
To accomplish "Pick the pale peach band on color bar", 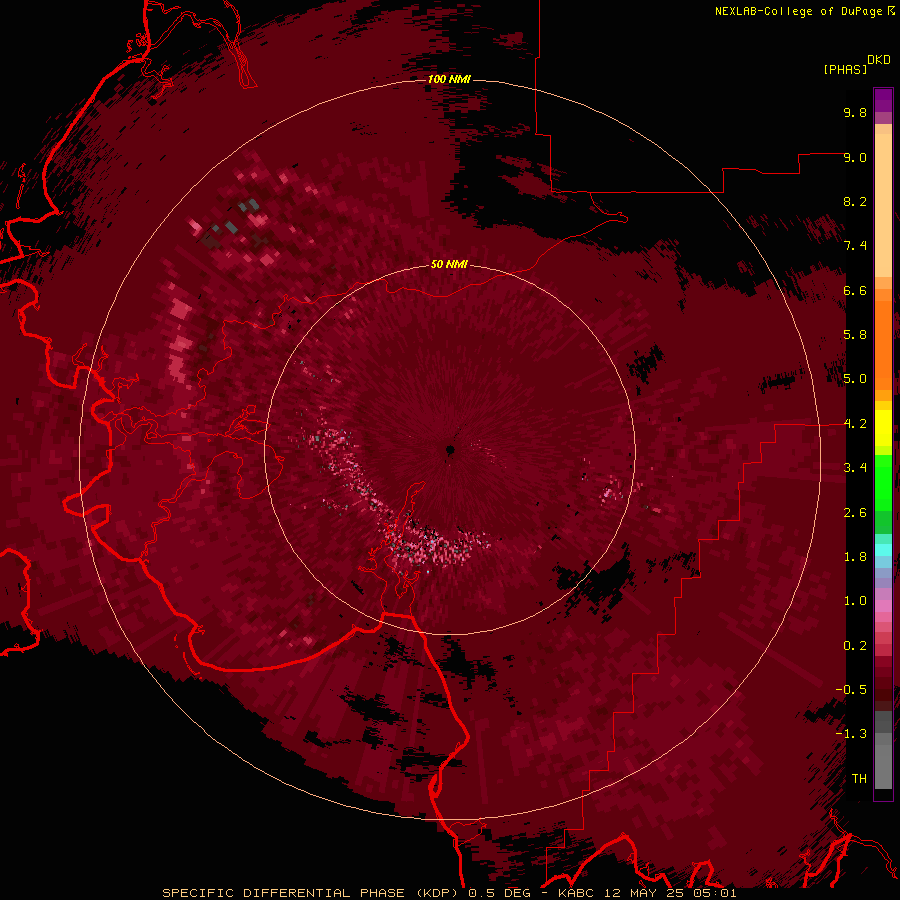I will tap(883, 205).
